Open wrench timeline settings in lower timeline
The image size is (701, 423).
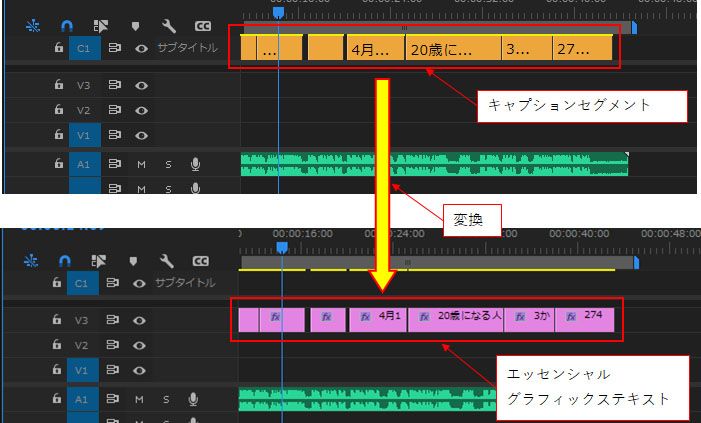point(166,261)
